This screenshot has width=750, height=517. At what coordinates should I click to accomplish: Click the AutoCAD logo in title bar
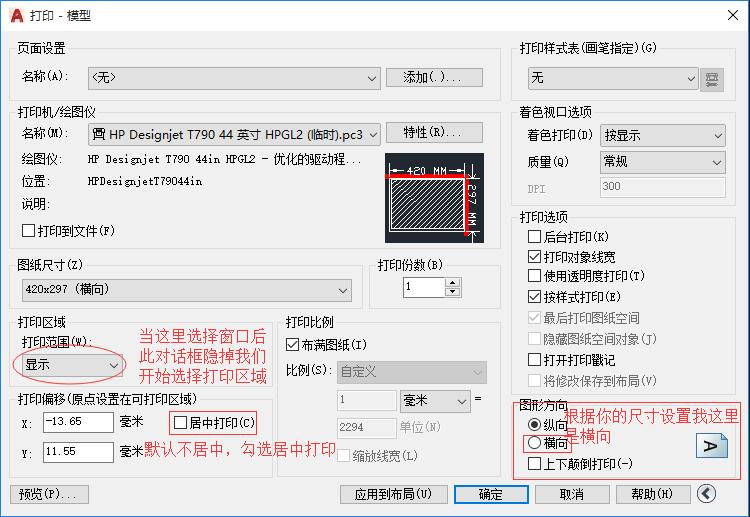[16, 14]
